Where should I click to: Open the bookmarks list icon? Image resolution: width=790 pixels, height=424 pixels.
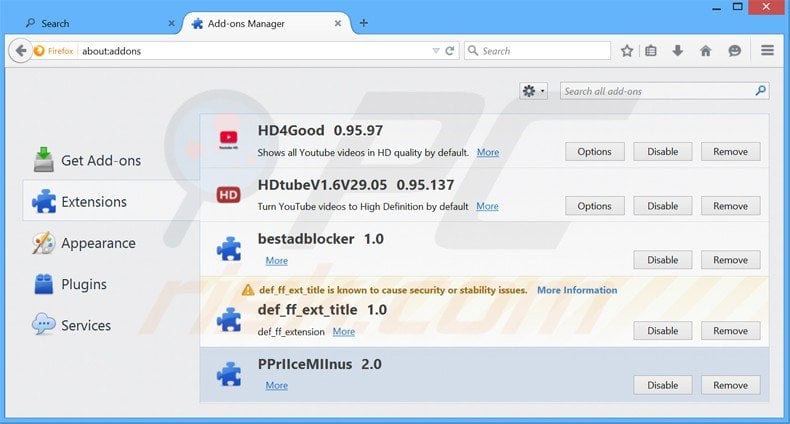pos(651,51)
